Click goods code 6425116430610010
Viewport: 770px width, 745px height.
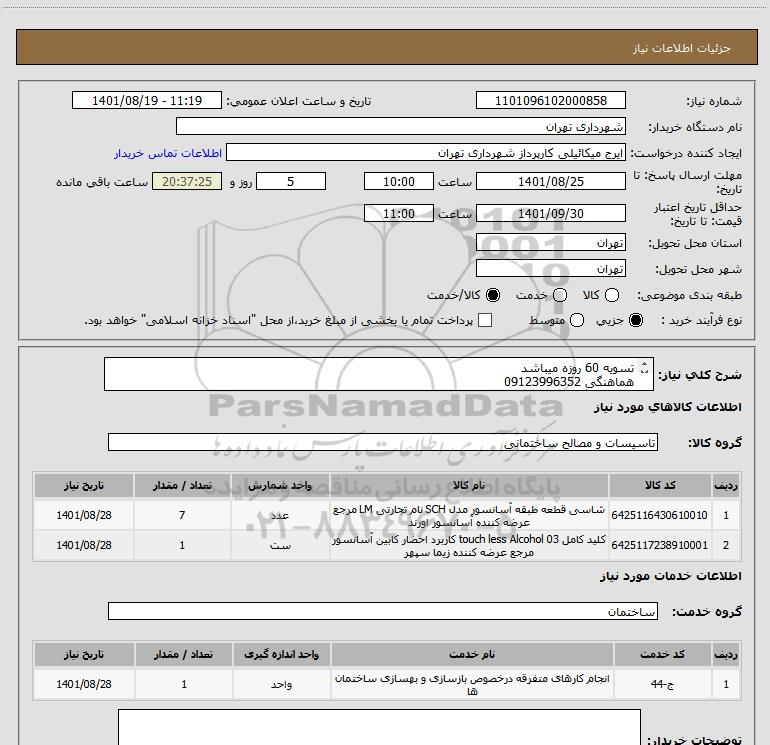pyautogui.click(x=659, y=515)
